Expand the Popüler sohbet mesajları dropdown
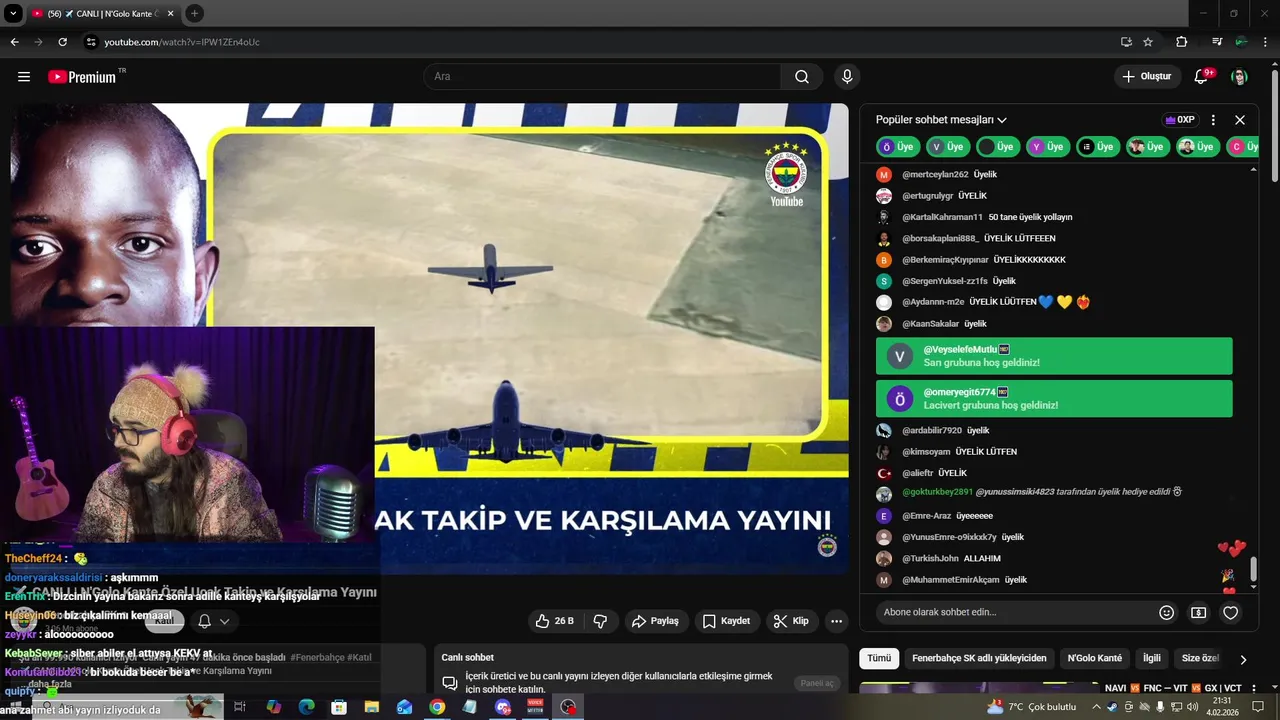 coord(941,120)
